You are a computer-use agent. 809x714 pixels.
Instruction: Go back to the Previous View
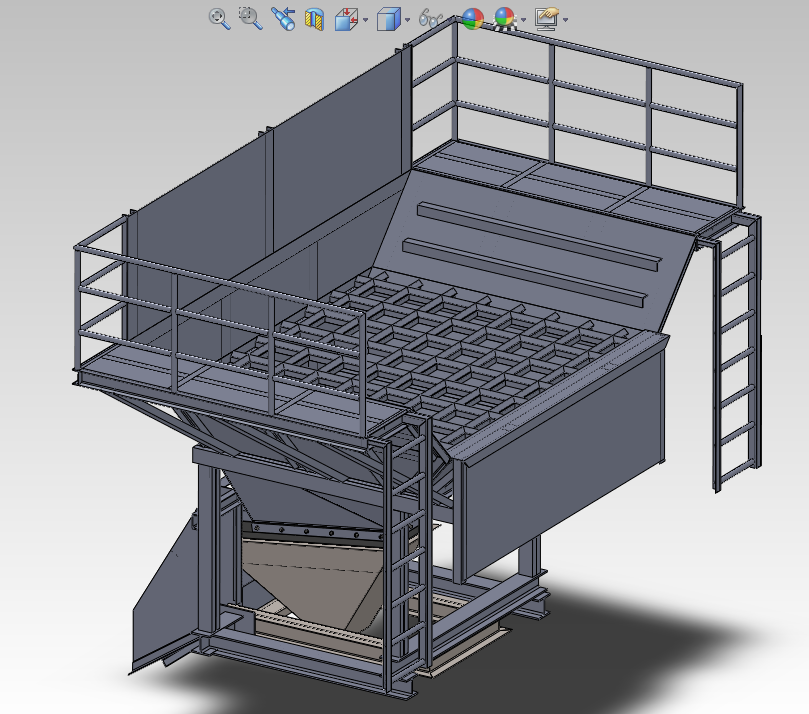pyautogui.click(x=283, y=19)
